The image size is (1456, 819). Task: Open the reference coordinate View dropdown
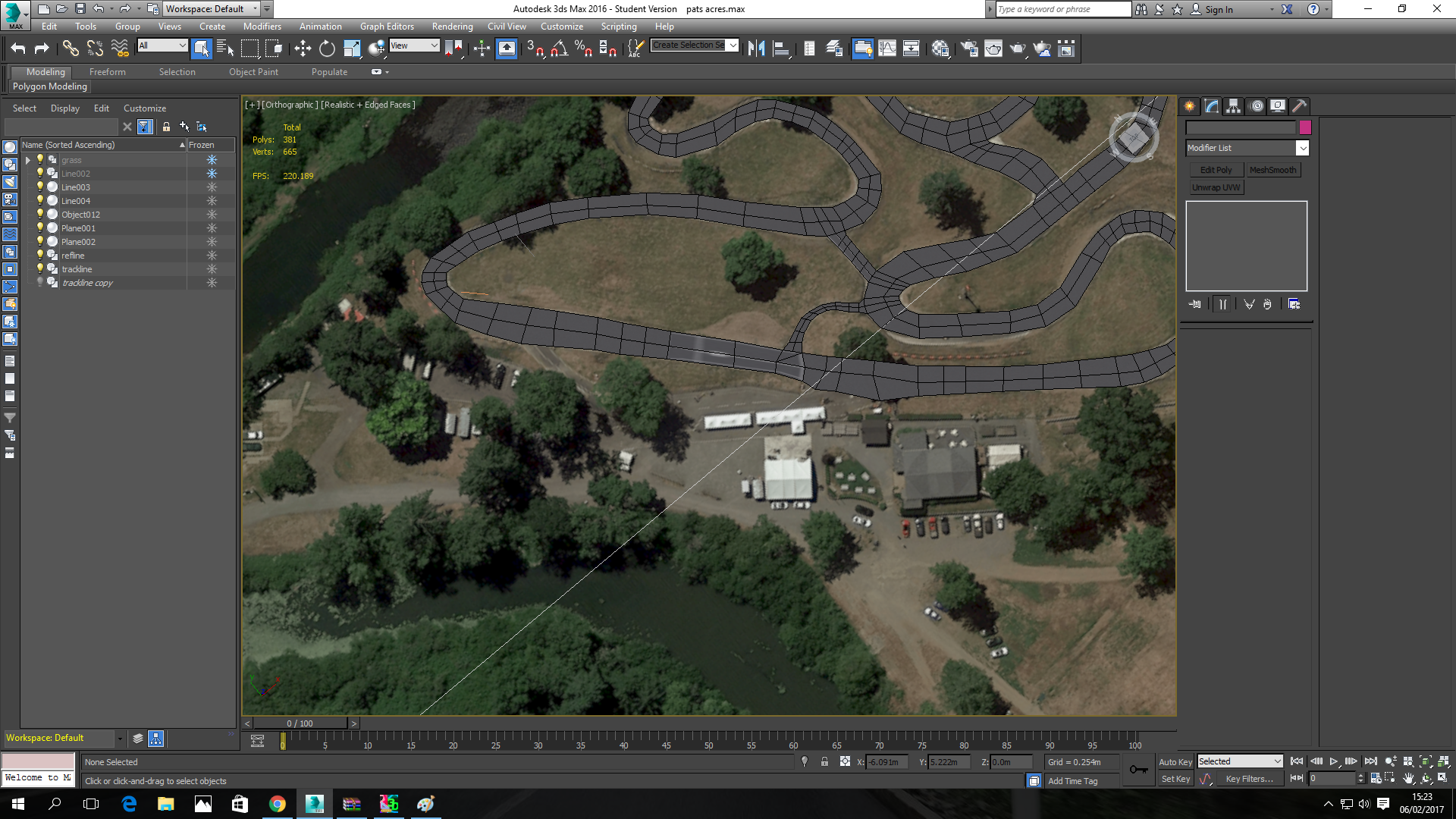(x=414, y=45)
